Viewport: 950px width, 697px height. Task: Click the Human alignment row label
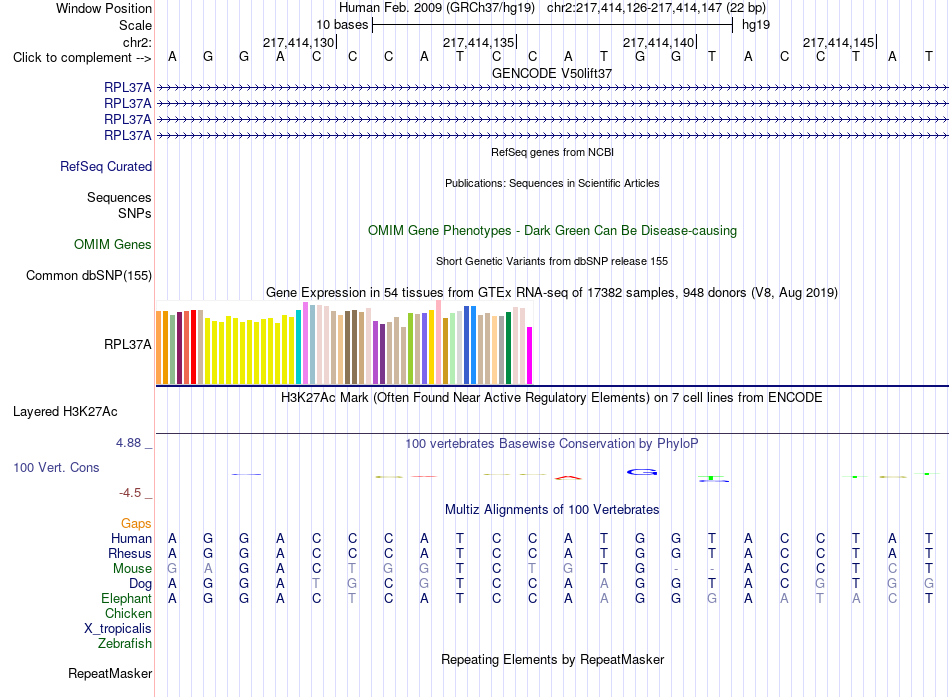(x=131, y=538)
